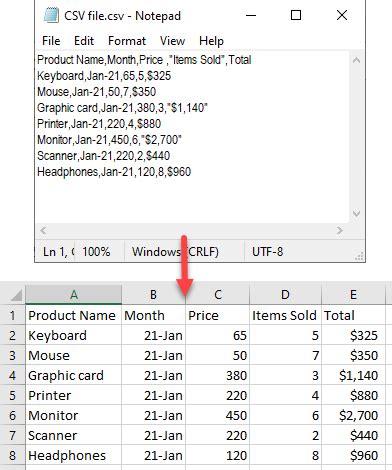Click the Printer,Jan-21,220,4,$880 line
392x470 pixels.
99,124
